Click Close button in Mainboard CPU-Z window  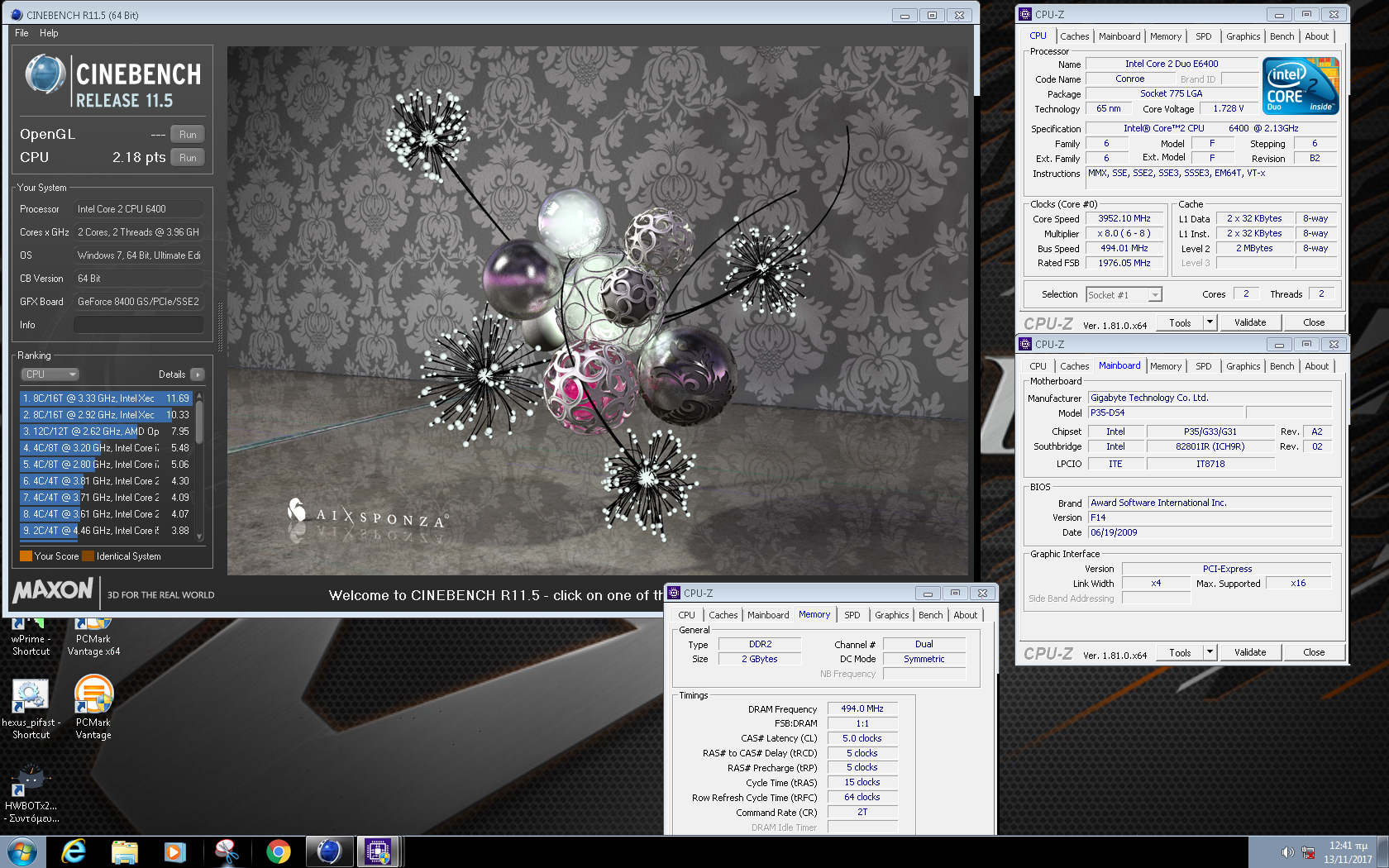[1314, 652]
